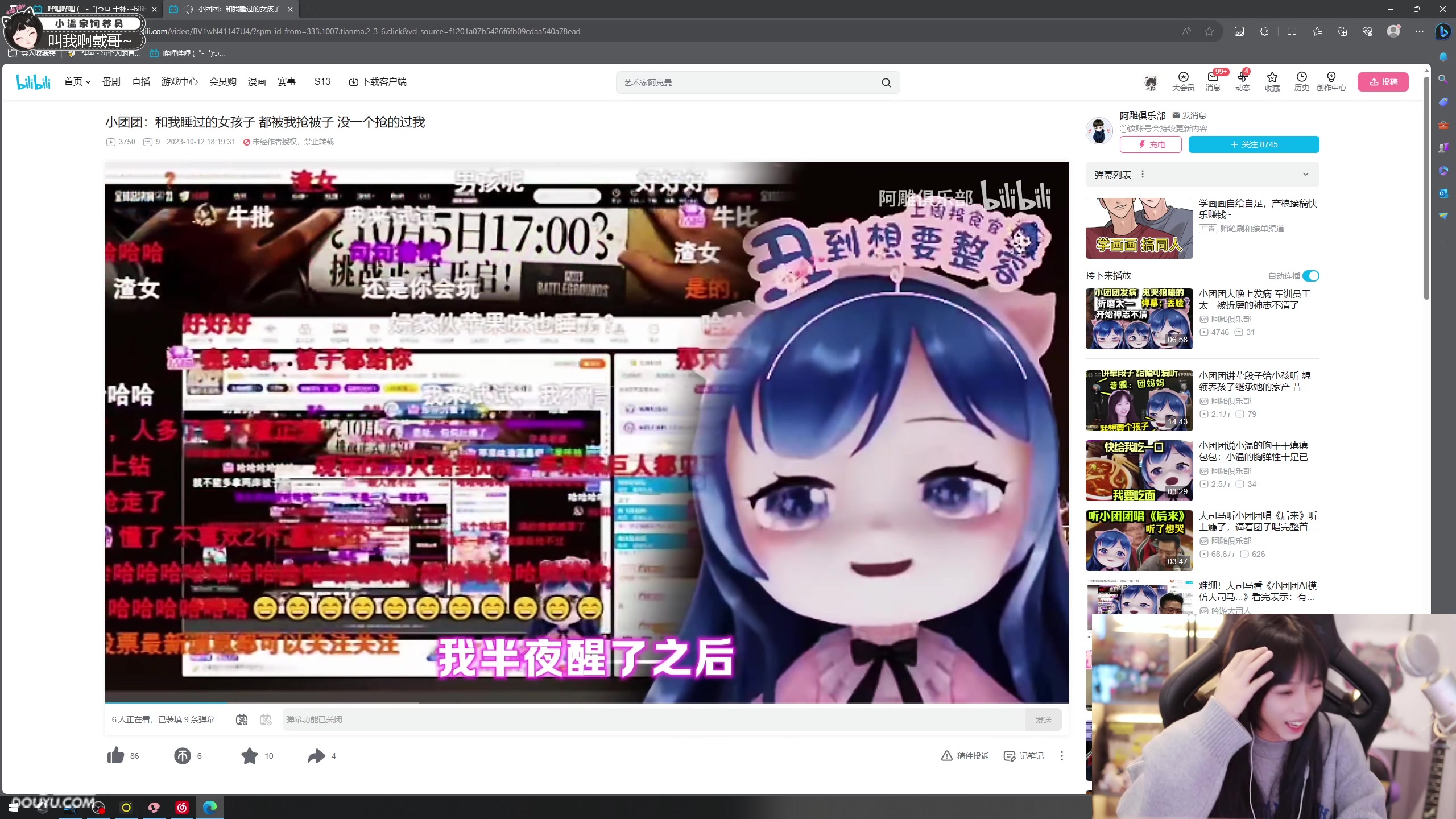1456x819 pixels.
Task: Toggle 自动连播 autoplay switch
Action: (1310, 276)
